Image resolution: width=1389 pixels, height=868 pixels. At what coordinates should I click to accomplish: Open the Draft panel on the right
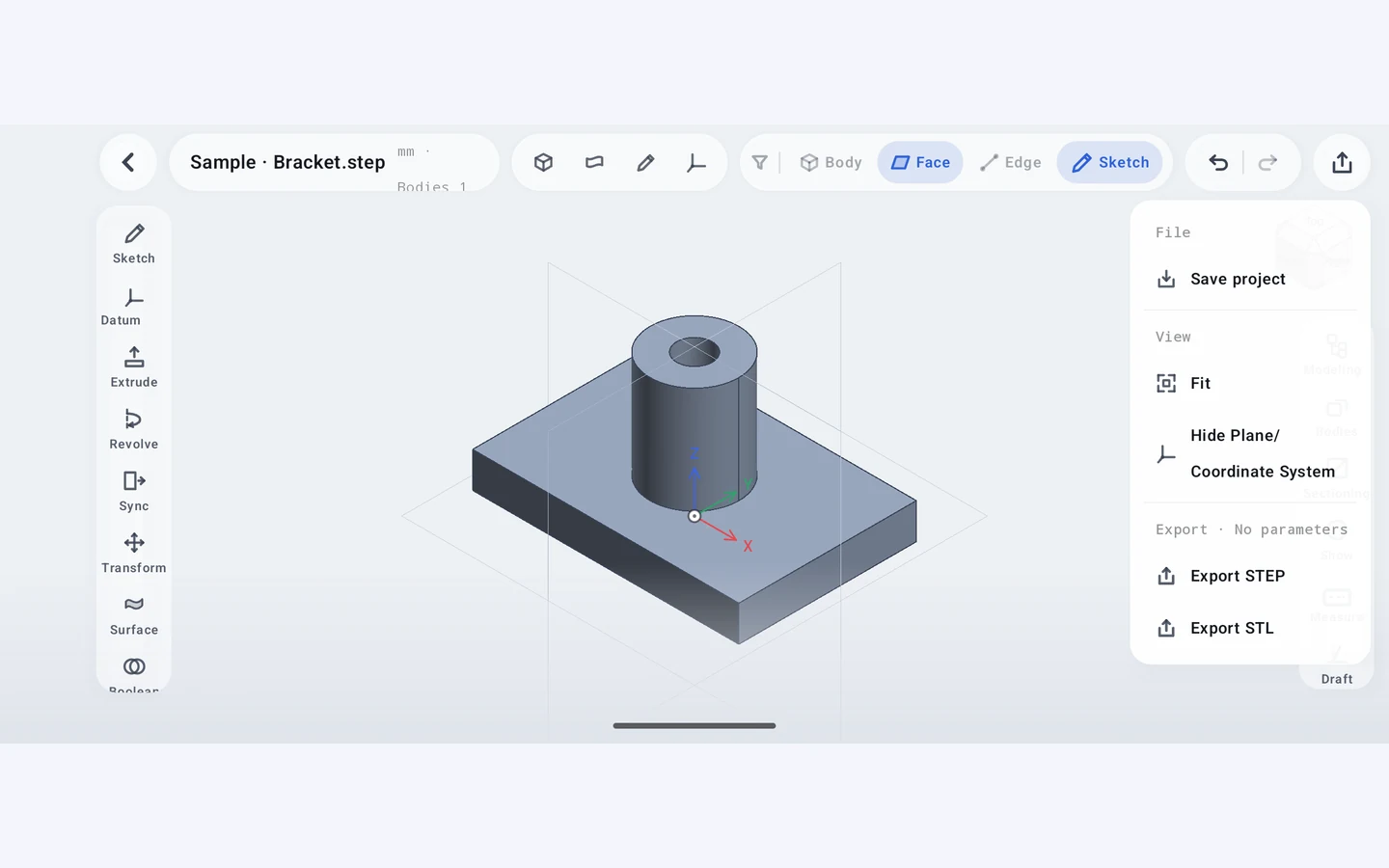point(1337,679)
